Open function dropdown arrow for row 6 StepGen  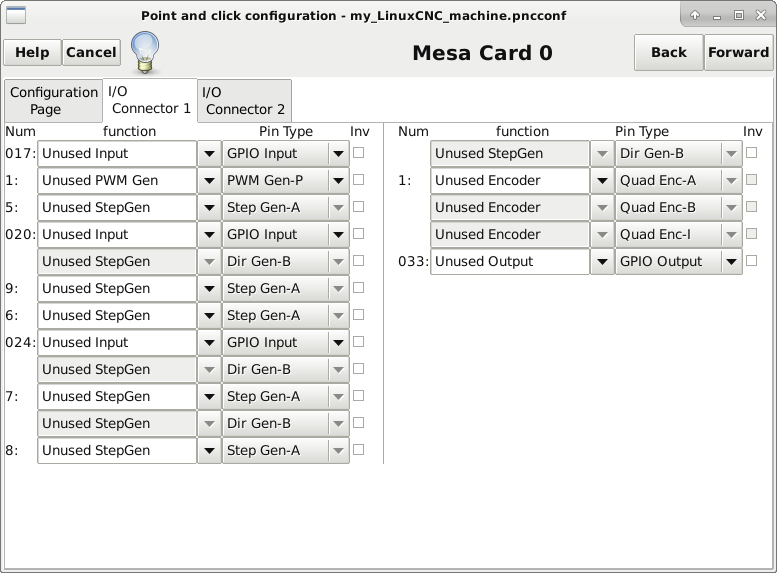pos(209,316)
